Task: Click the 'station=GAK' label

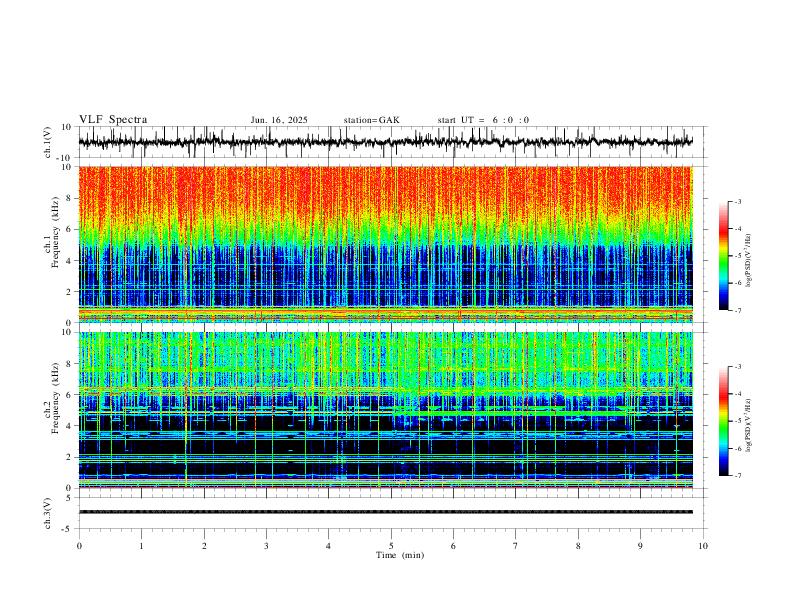Action: [372, 120]
